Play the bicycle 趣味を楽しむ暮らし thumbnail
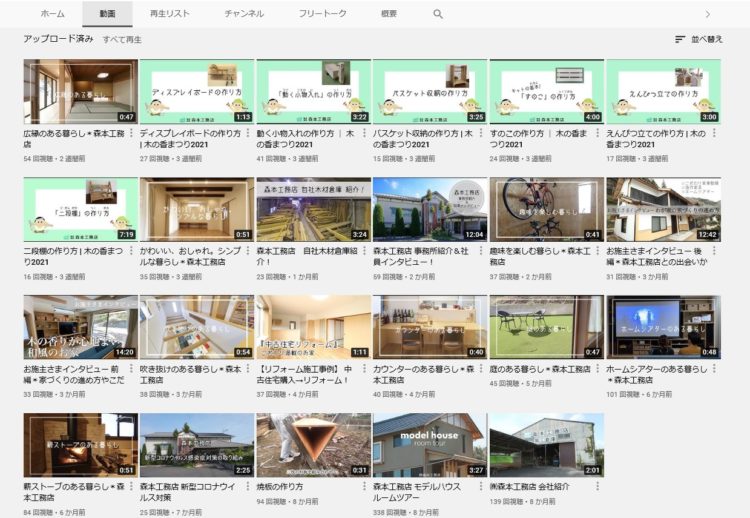 pyautogui.click(x=547, y=209)
